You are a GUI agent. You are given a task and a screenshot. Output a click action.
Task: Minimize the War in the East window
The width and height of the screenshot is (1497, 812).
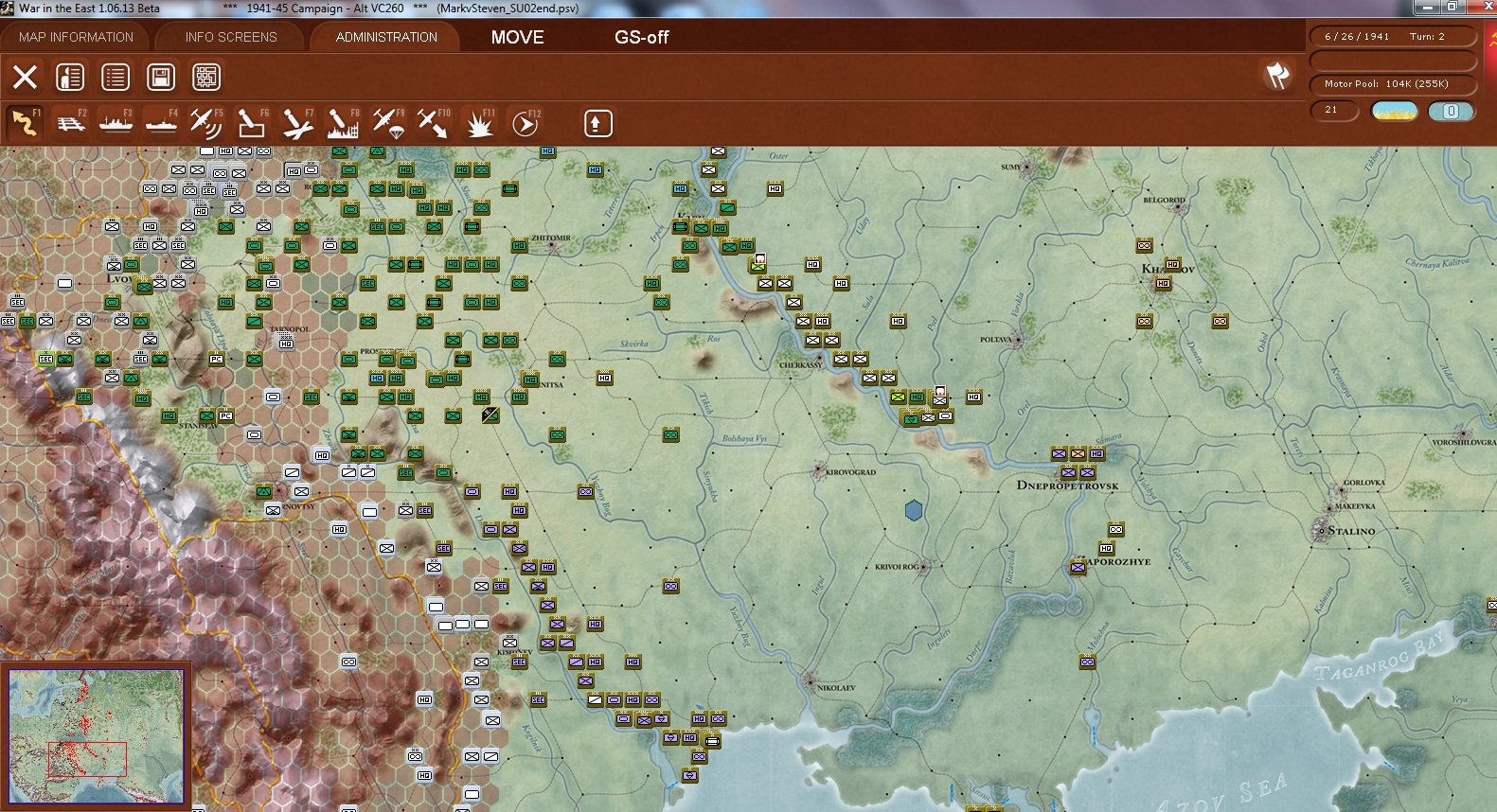coord(1427,8)
